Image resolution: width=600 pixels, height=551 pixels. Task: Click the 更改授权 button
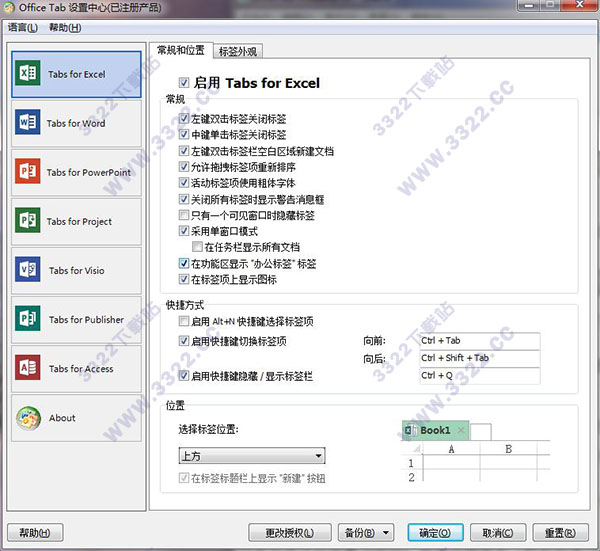click(x=290, y=533)
